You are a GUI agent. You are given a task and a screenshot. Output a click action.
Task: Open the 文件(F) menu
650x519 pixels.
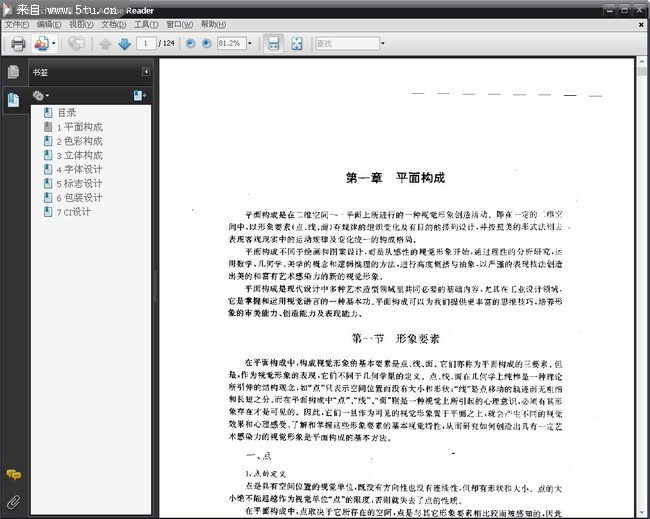coord(17,23)
